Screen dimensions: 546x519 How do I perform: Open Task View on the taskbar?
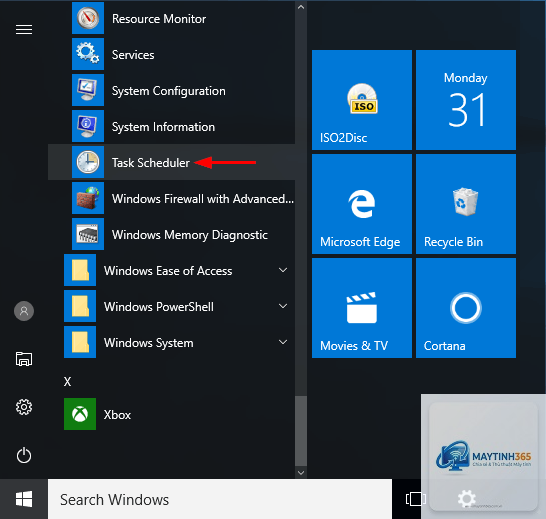click(416, 499)
